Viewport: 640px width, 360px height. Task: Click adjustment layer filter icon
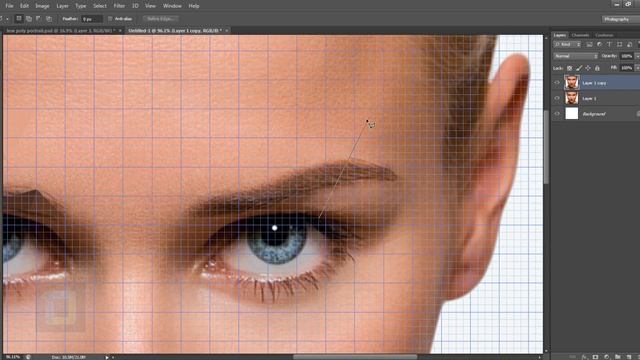(x=599, y=44)
